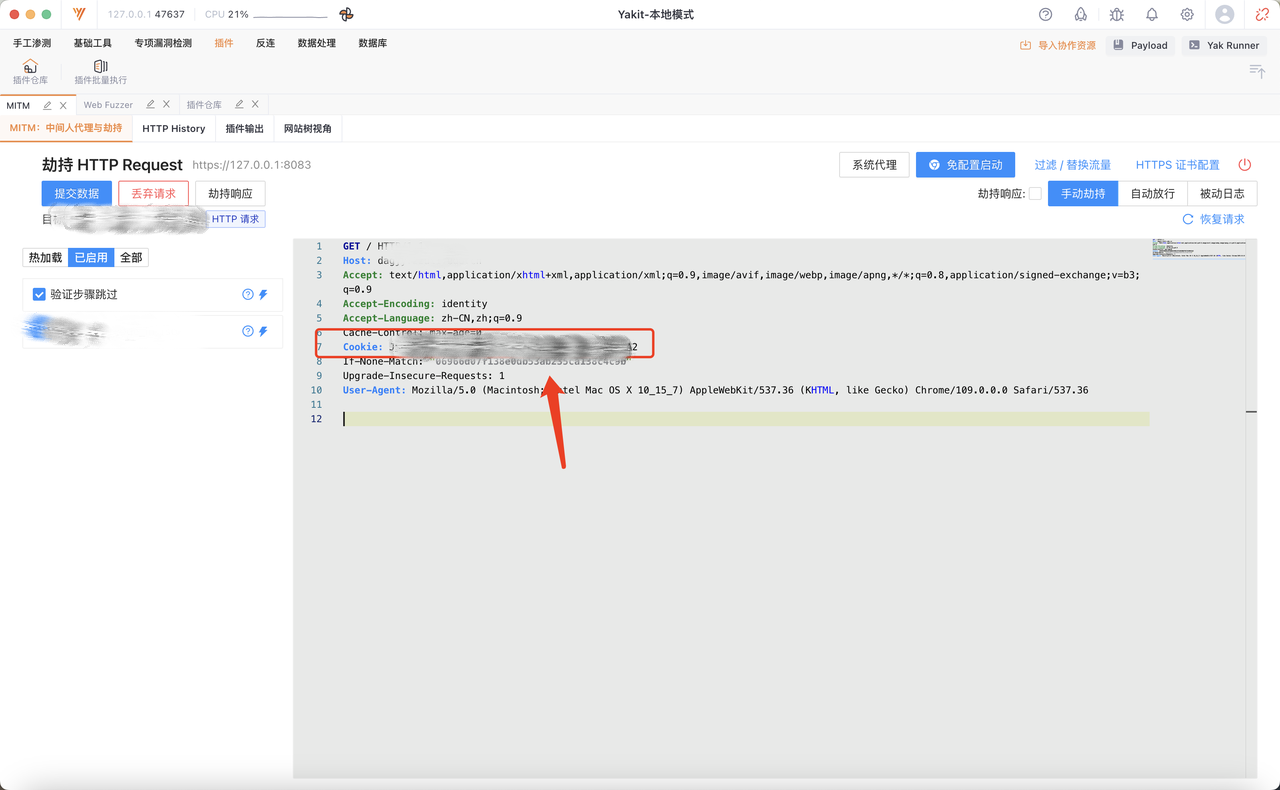Click the rocket icon in title bar
Viewport: 1280px width, 790px height.
(1081, 15)
